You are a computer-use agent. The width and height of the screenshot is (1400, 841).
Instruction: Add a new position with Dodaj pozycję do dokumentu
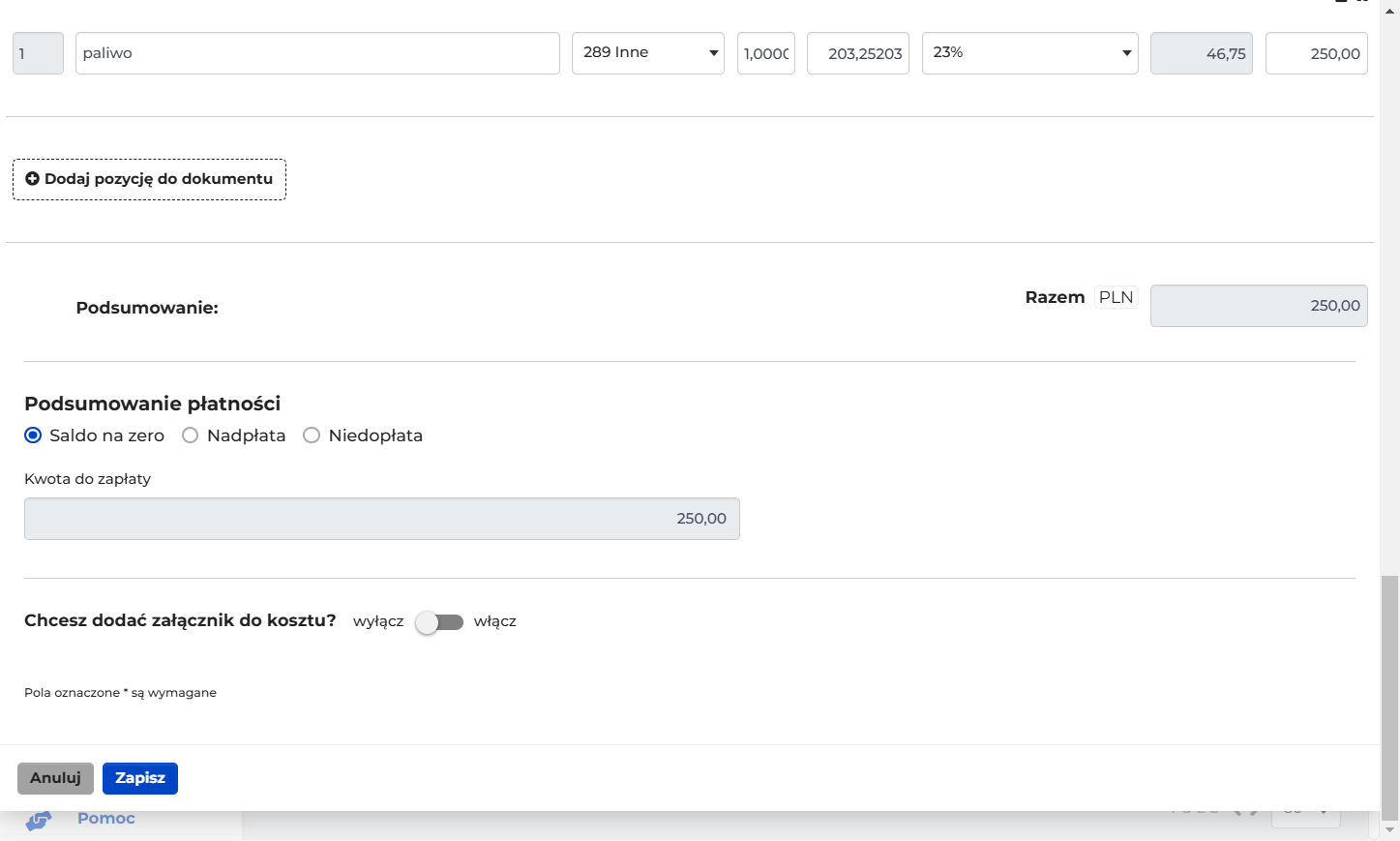149,179
